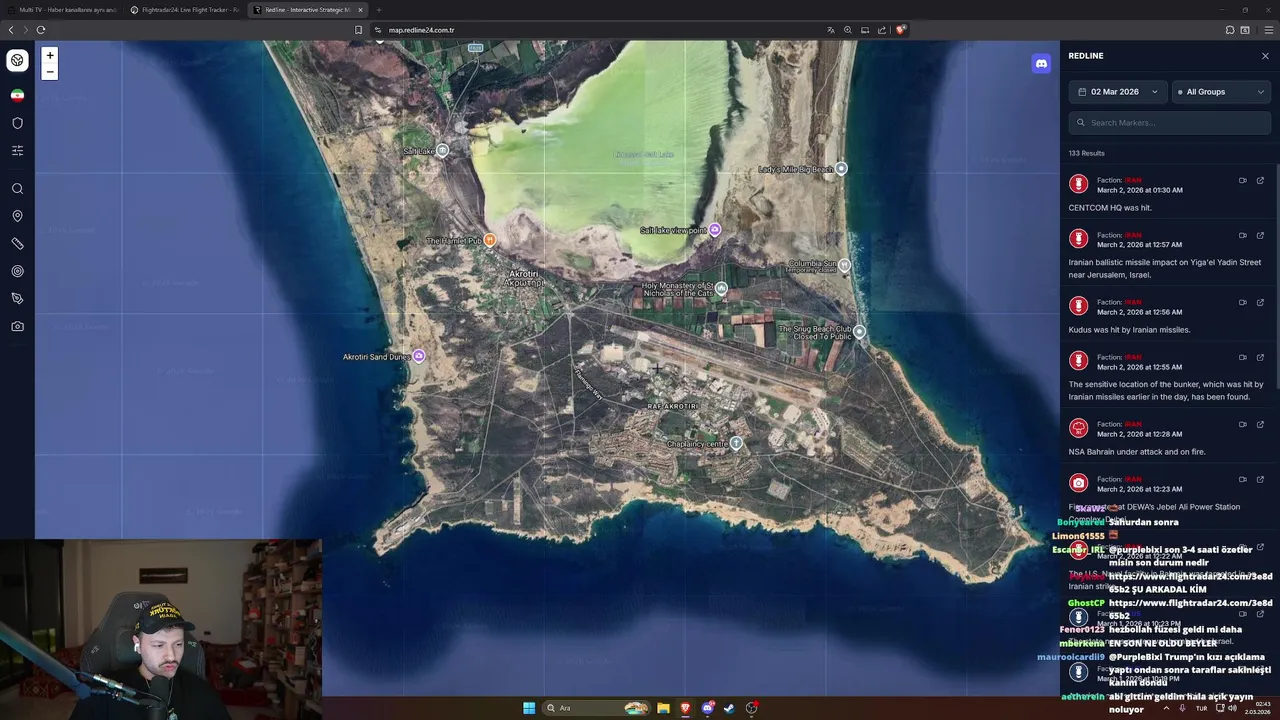Image resolution: width=1280 pixels, height=720 pixels.
Task: Select the ruler measurement tool
Action: (17, 244)
